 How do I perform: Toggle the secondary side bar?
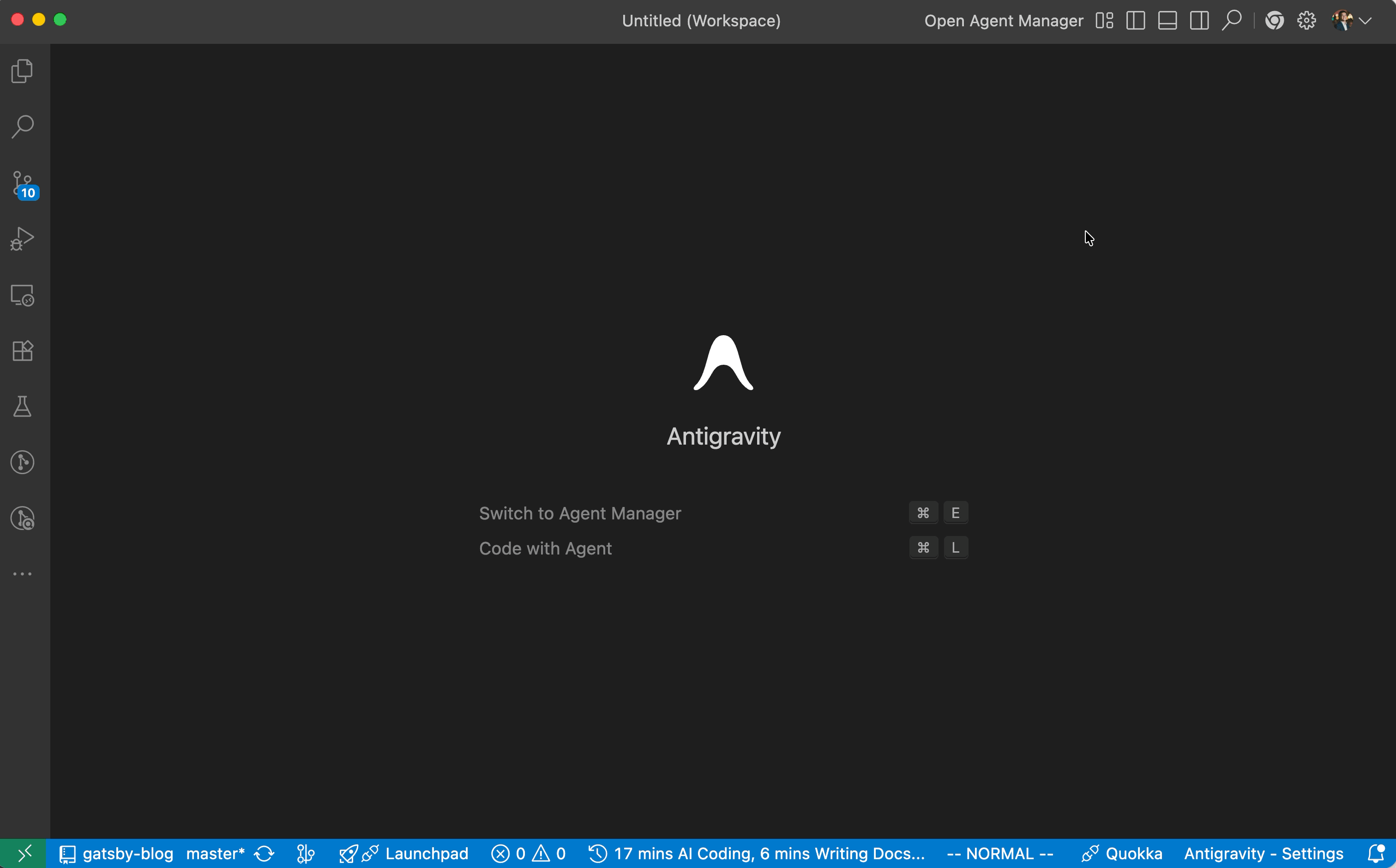click(x=1199, y=20)
